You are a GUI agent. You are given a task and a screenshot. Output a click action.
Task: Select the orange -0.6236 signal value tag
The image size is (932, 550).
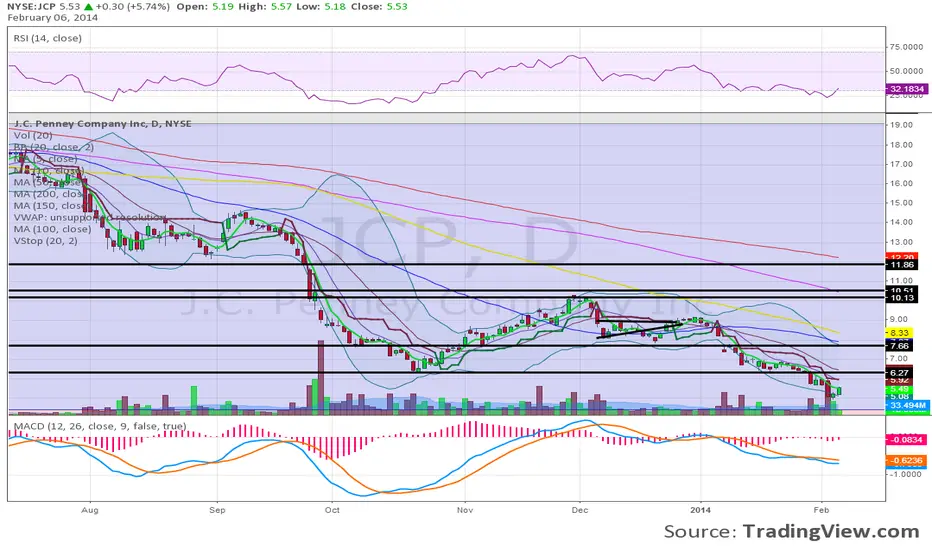click(905, 460)
